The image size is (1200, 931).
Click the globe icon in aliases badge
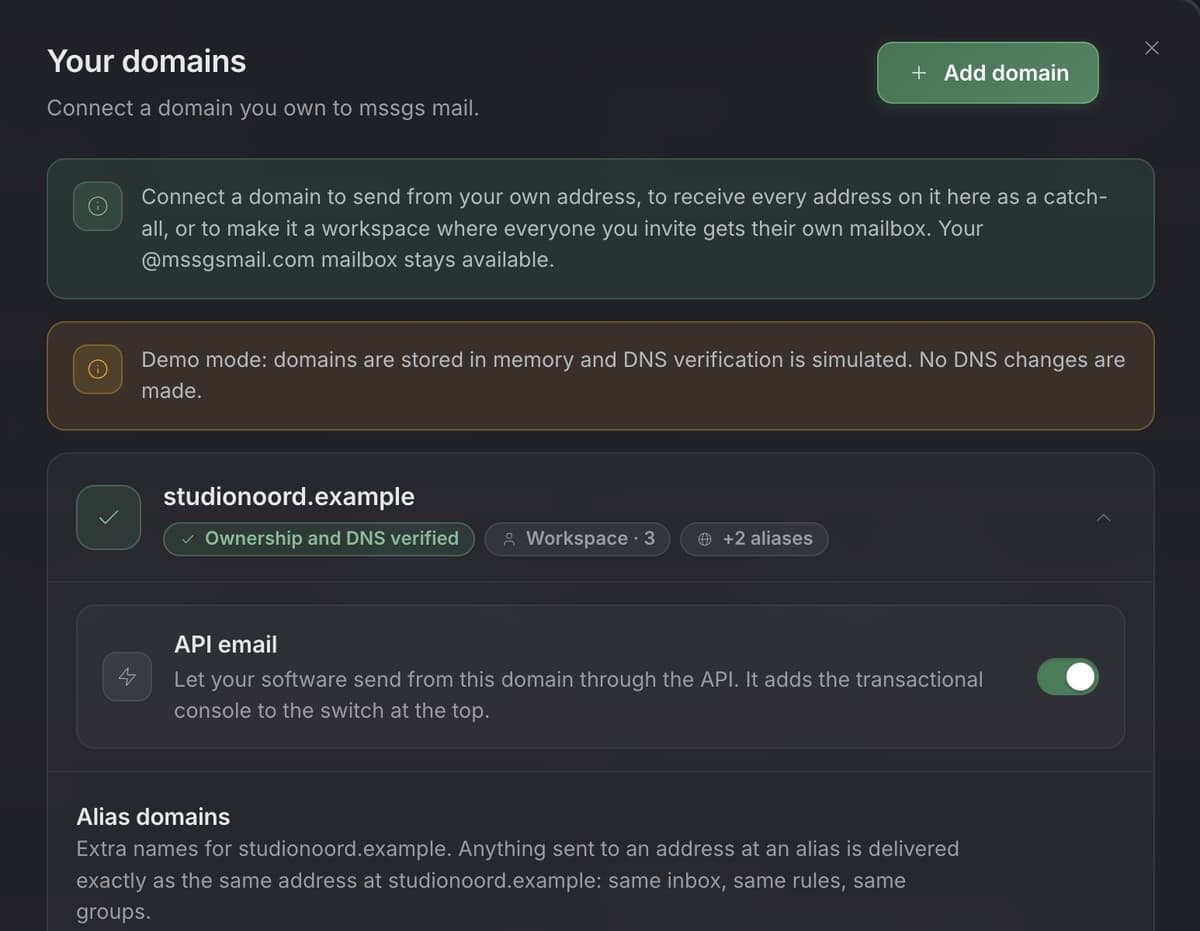705,539
